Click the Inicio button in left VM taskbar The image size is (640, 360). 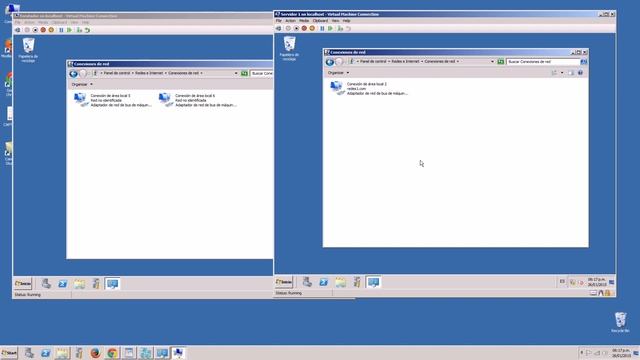click(23, 284)
